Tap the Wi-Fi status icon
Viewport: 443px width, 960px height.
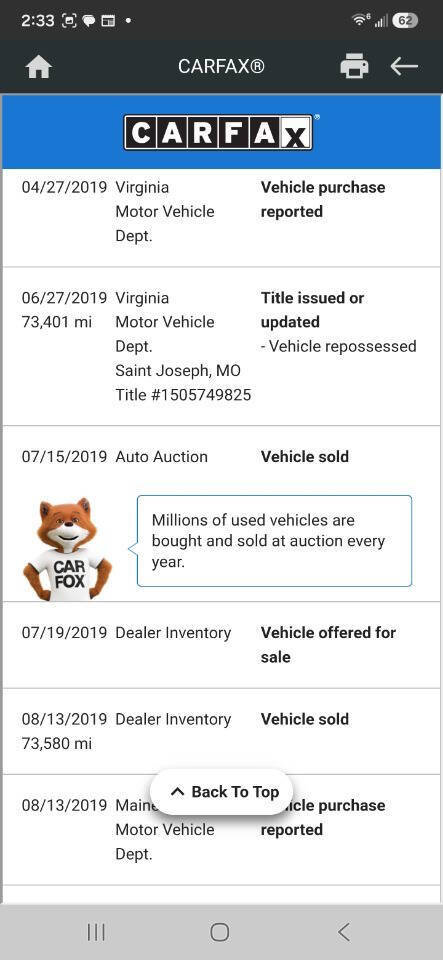[359, 20]
